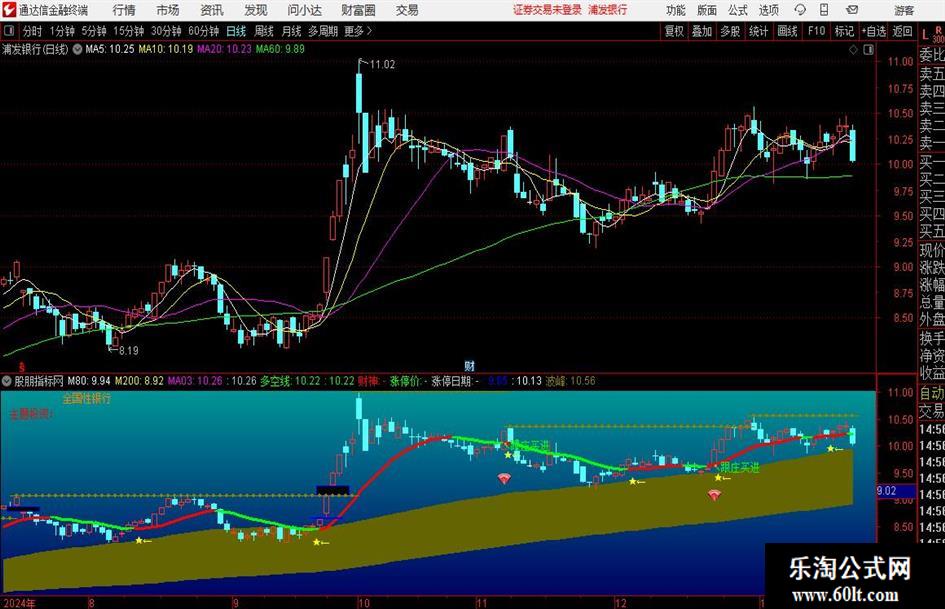The height and width of the screenshot is (609, 945).
Task: Click the 叠加 toolbar button
Action: [x=702, y=31]
